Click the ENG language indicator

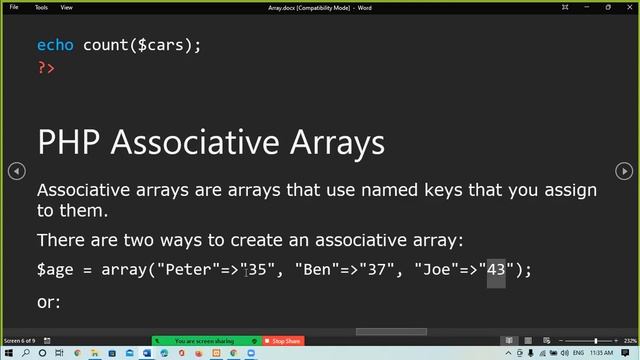578,353
